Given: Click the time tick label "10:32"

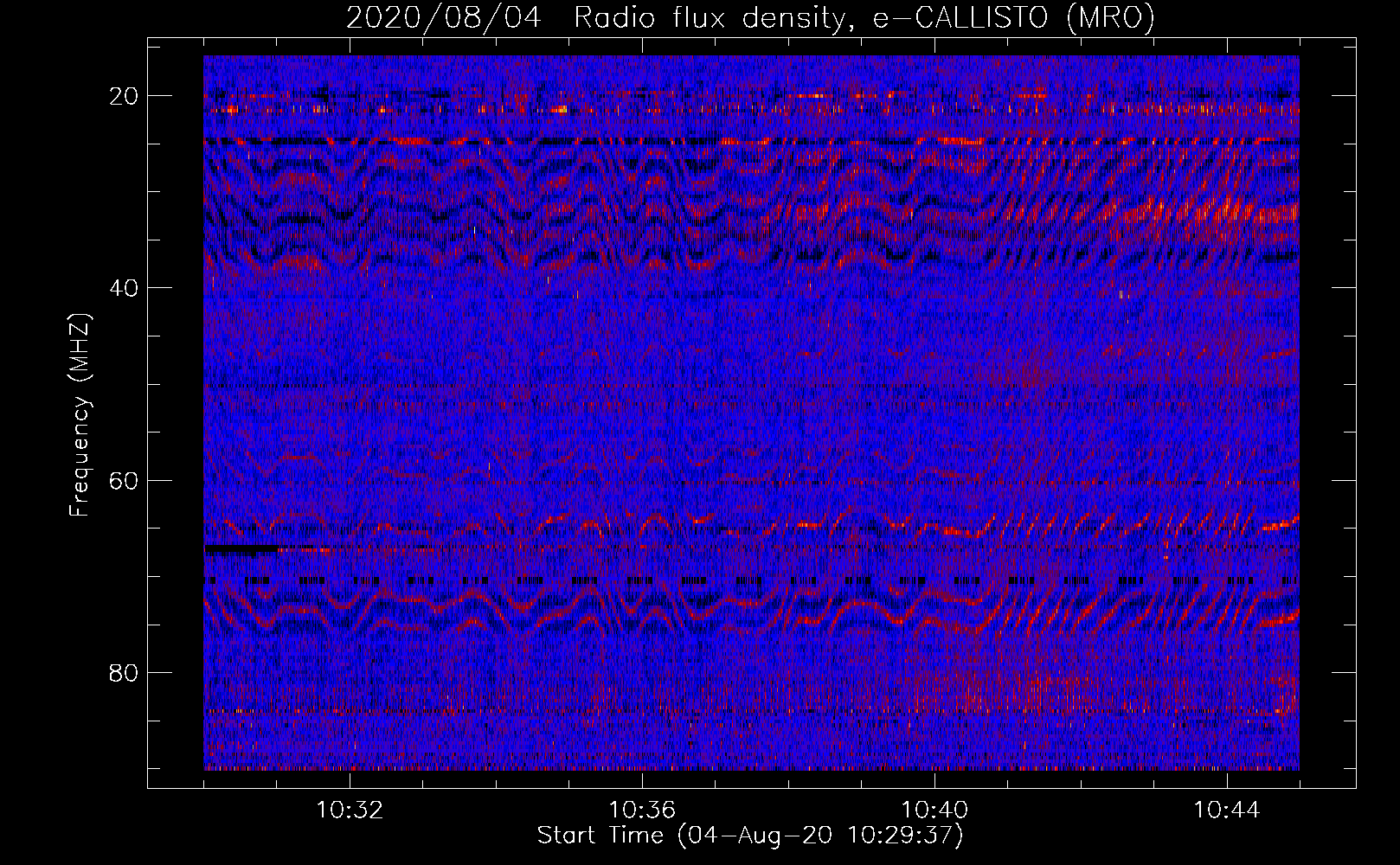Looking at the screenshot, I should pos(350,811).
